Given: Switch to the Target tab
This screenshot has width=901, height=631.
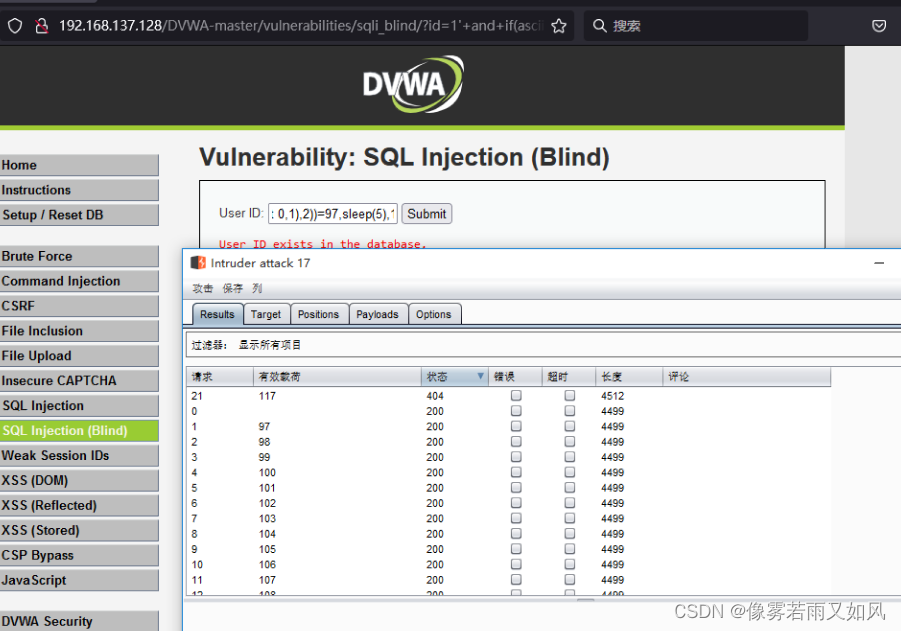Looking at the screenshot, I should pyautogui.click(x=266, y=313).
